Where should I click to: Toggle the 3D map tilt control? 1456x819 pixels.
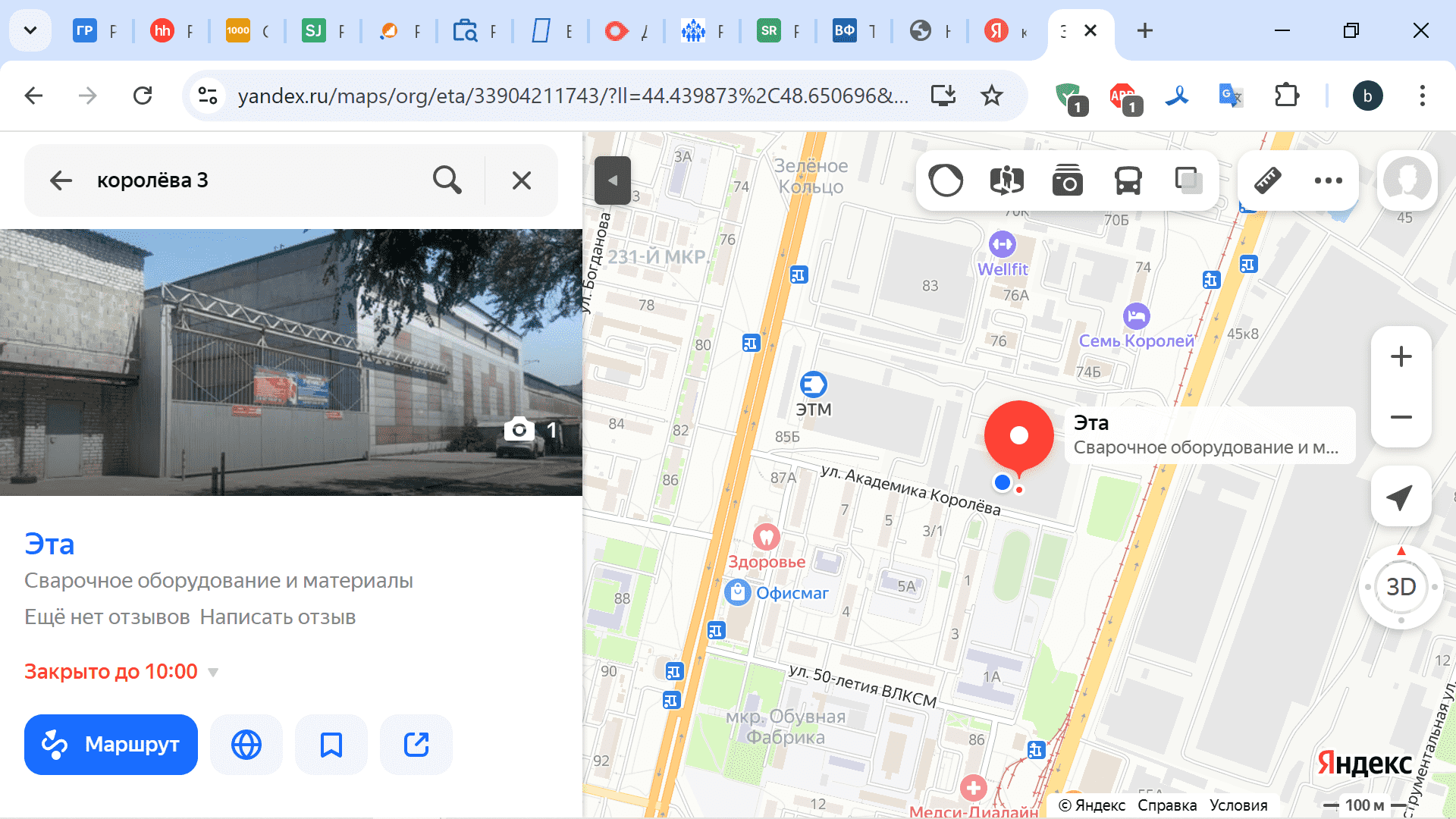tap(1401, 586)
